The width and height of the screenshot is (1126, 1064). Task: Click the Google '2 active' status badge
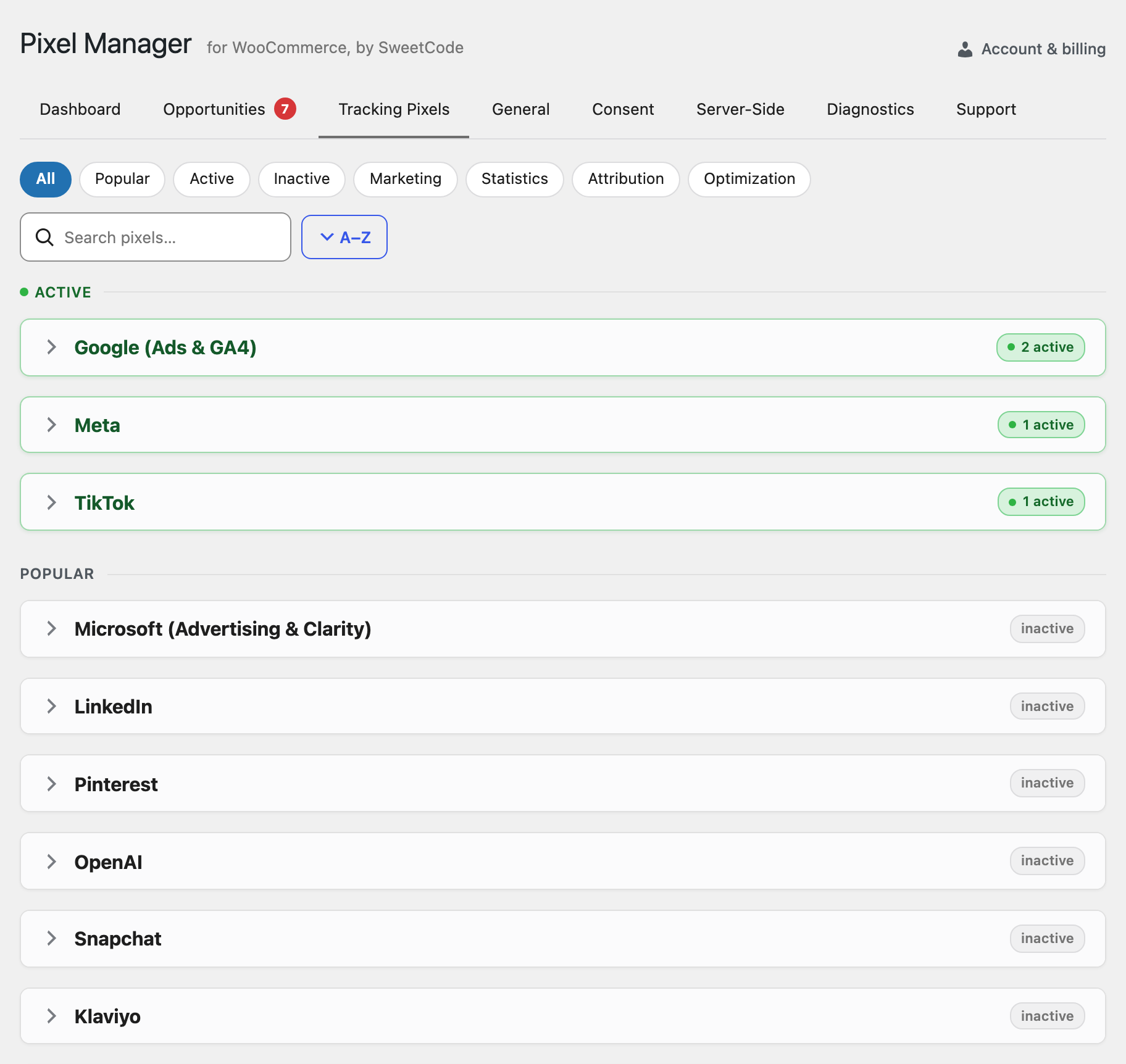coord(1041,347)
